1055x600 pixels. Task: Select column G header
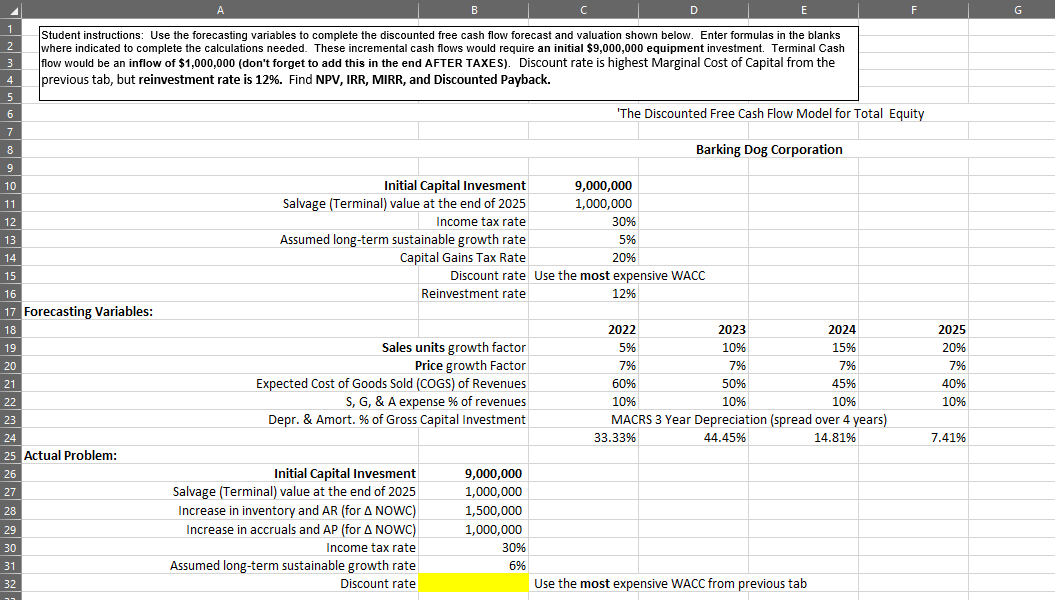tap(1017, 10)
